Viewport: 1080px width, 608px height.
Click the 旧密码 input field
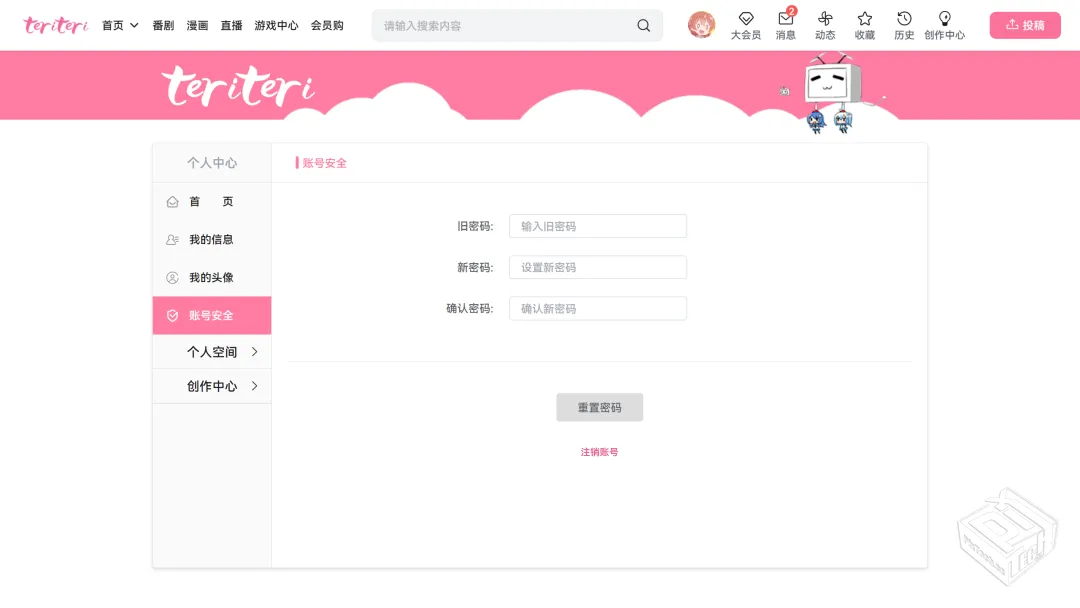pos(597,226)
